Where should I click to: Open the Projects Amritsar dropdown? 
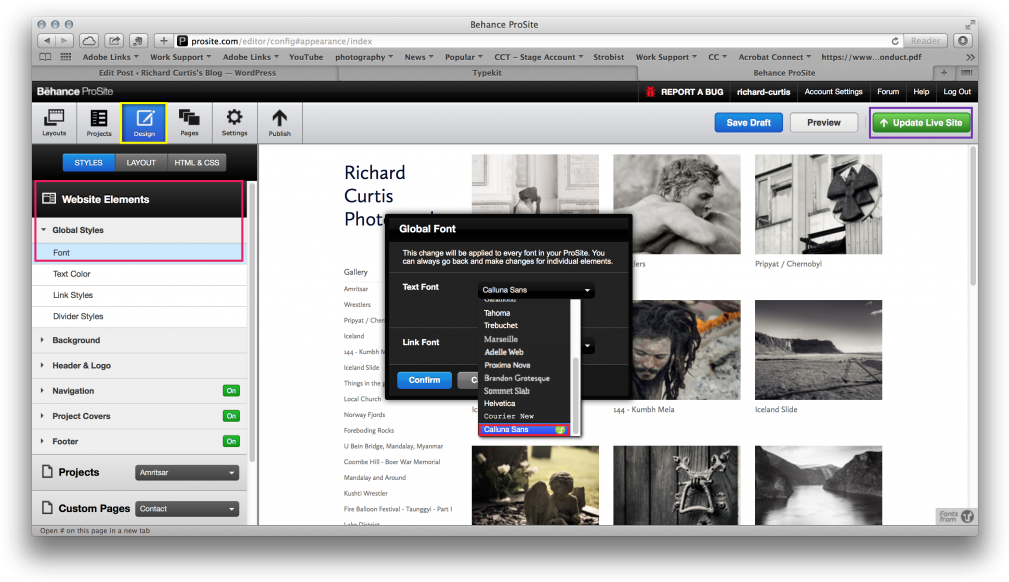pyautogui.click(x=187, y=473)
